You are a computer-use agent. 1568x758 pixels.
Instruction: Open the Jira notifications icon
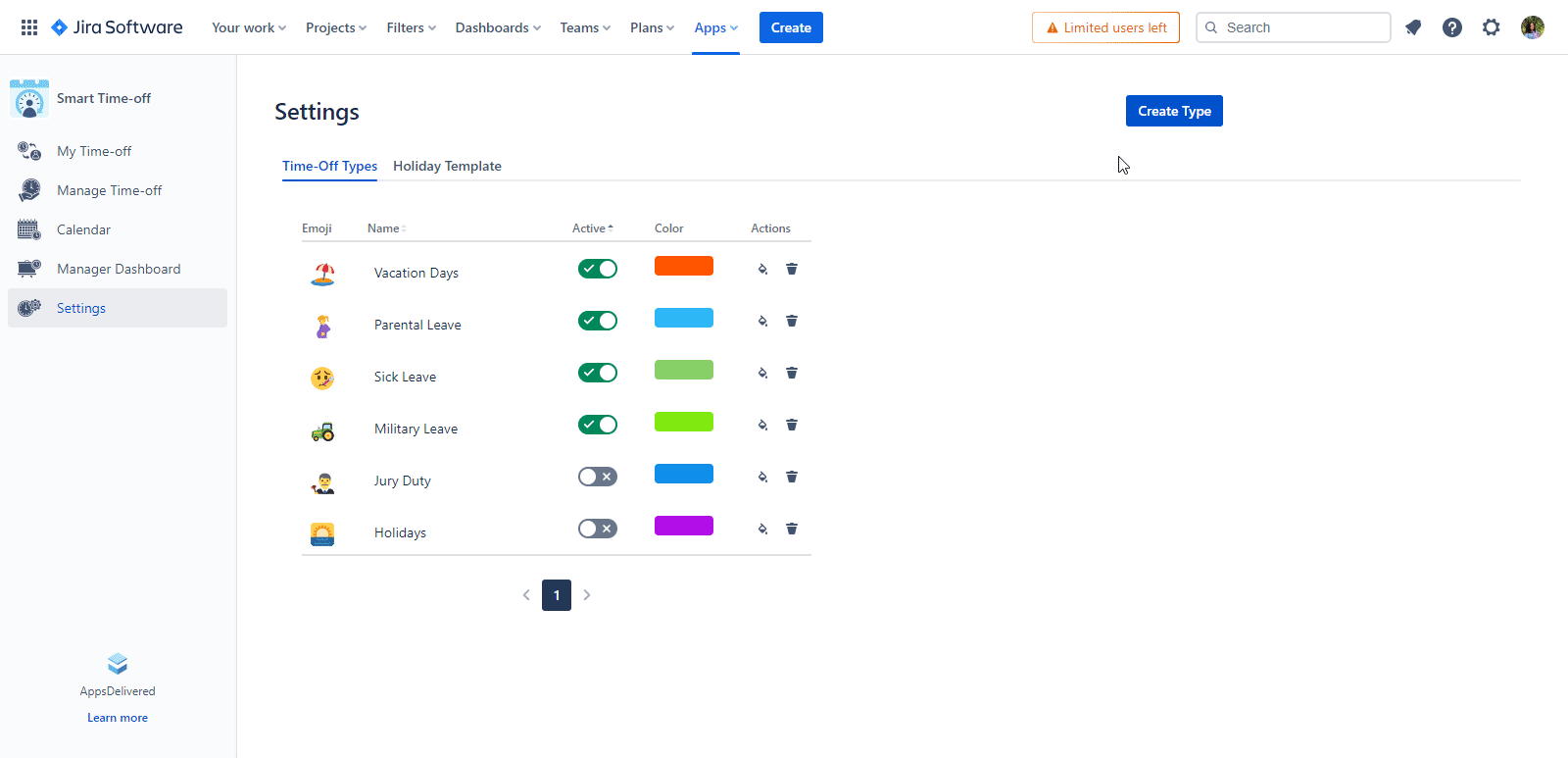[x=1413, y=27]
